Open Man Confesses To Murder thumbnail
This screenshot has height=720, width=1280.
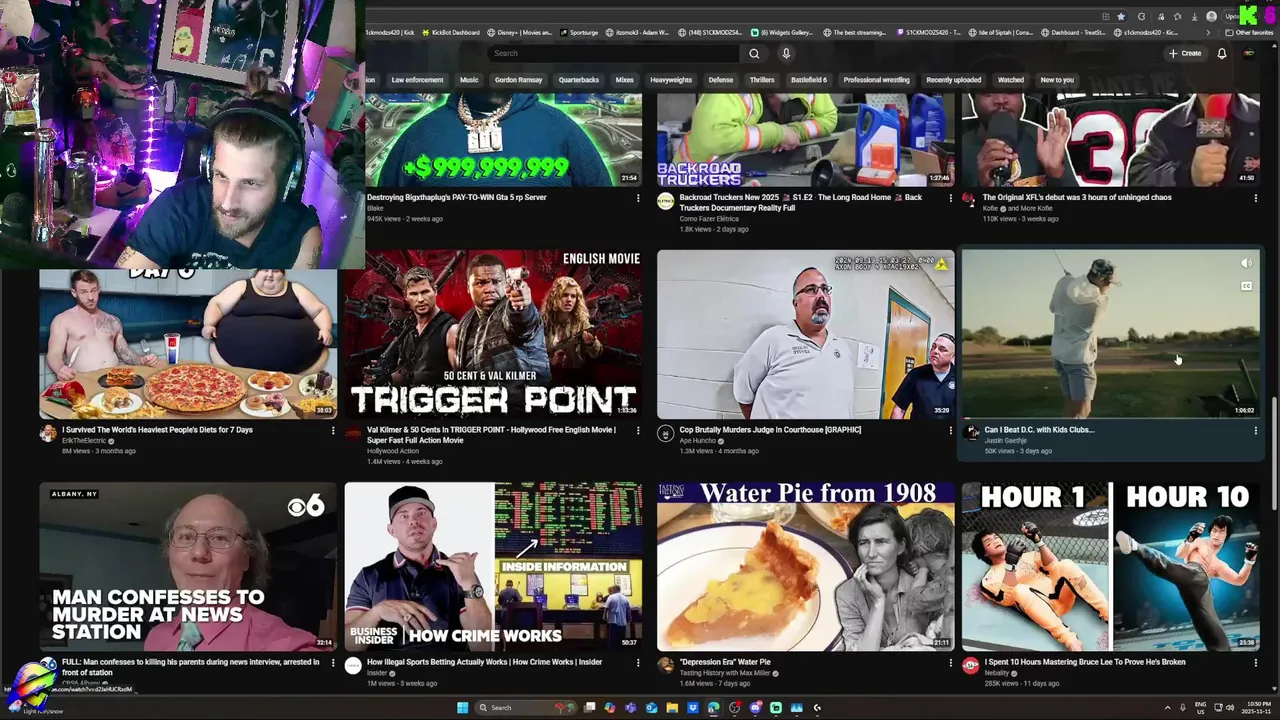click(x=188, y=567)
